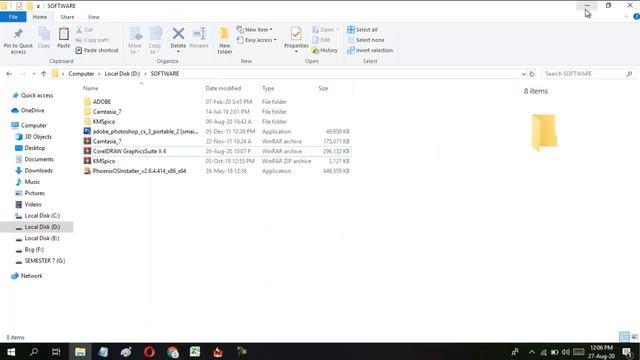Click Invert selection in ribbon

[370, 50]
